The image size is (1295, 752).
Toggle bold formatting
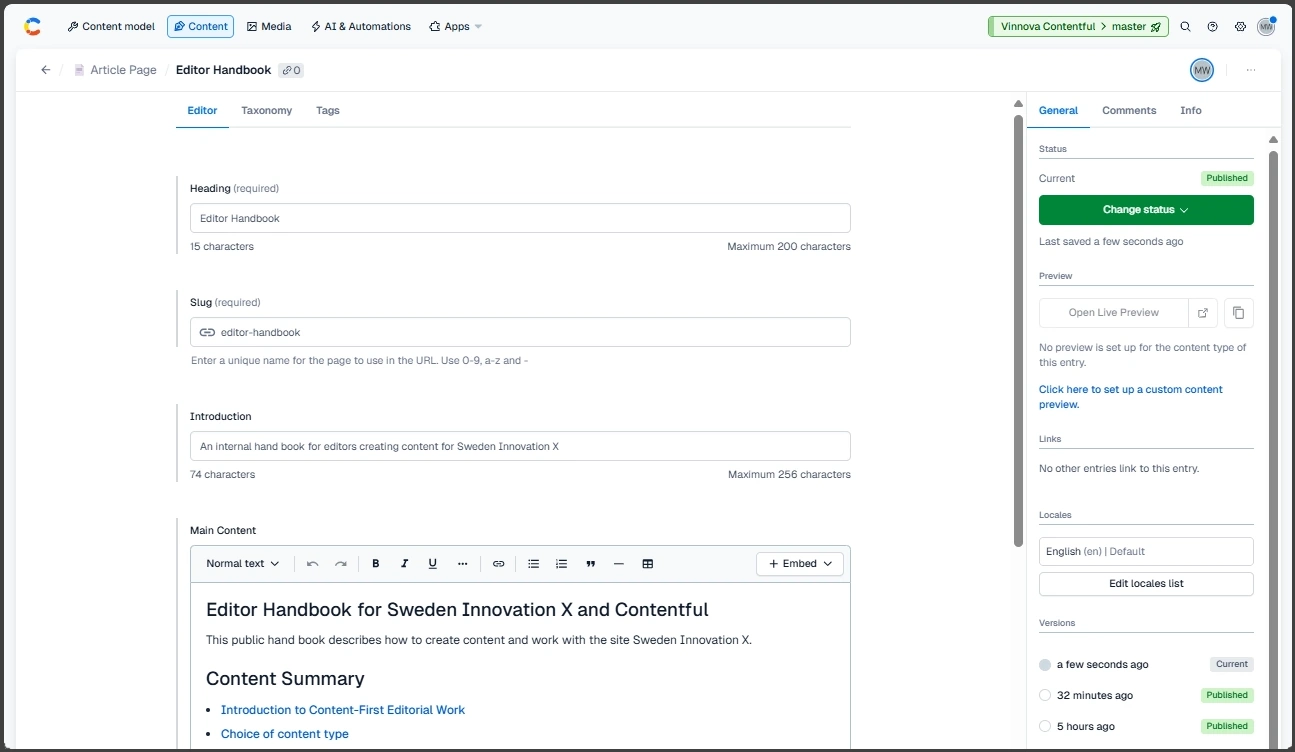[376, 564]
